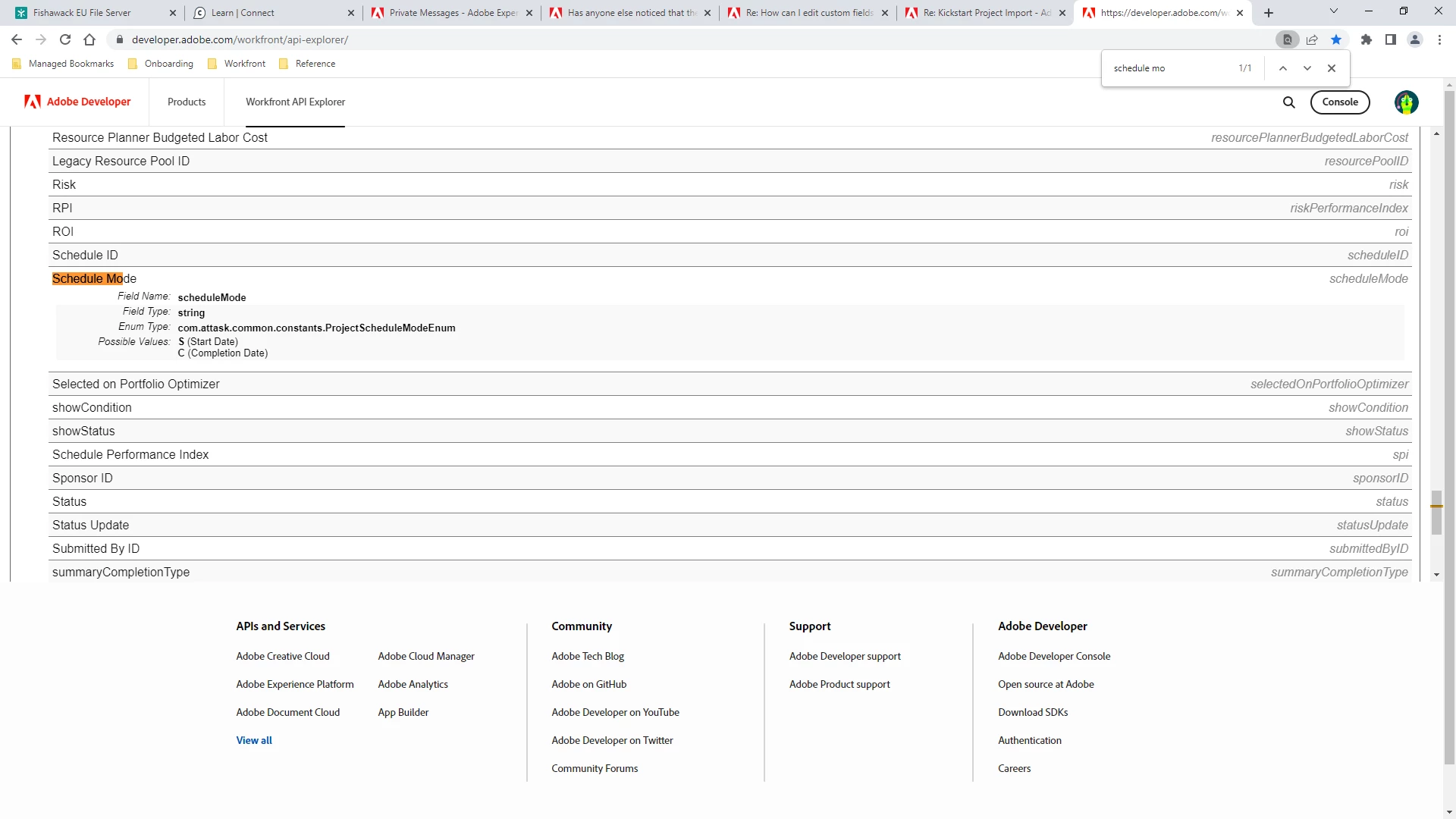The height and width of the screenshot is (819, 1456).
Task: Open the site search magnifier icon
Action: [x=1288, y=102]
